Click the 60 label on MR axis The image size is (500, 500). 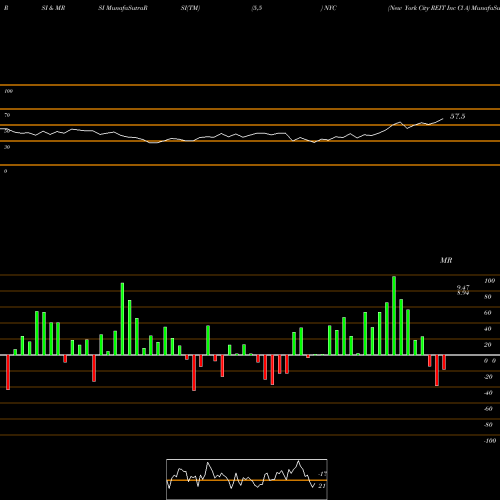click(x=487, y=313)
